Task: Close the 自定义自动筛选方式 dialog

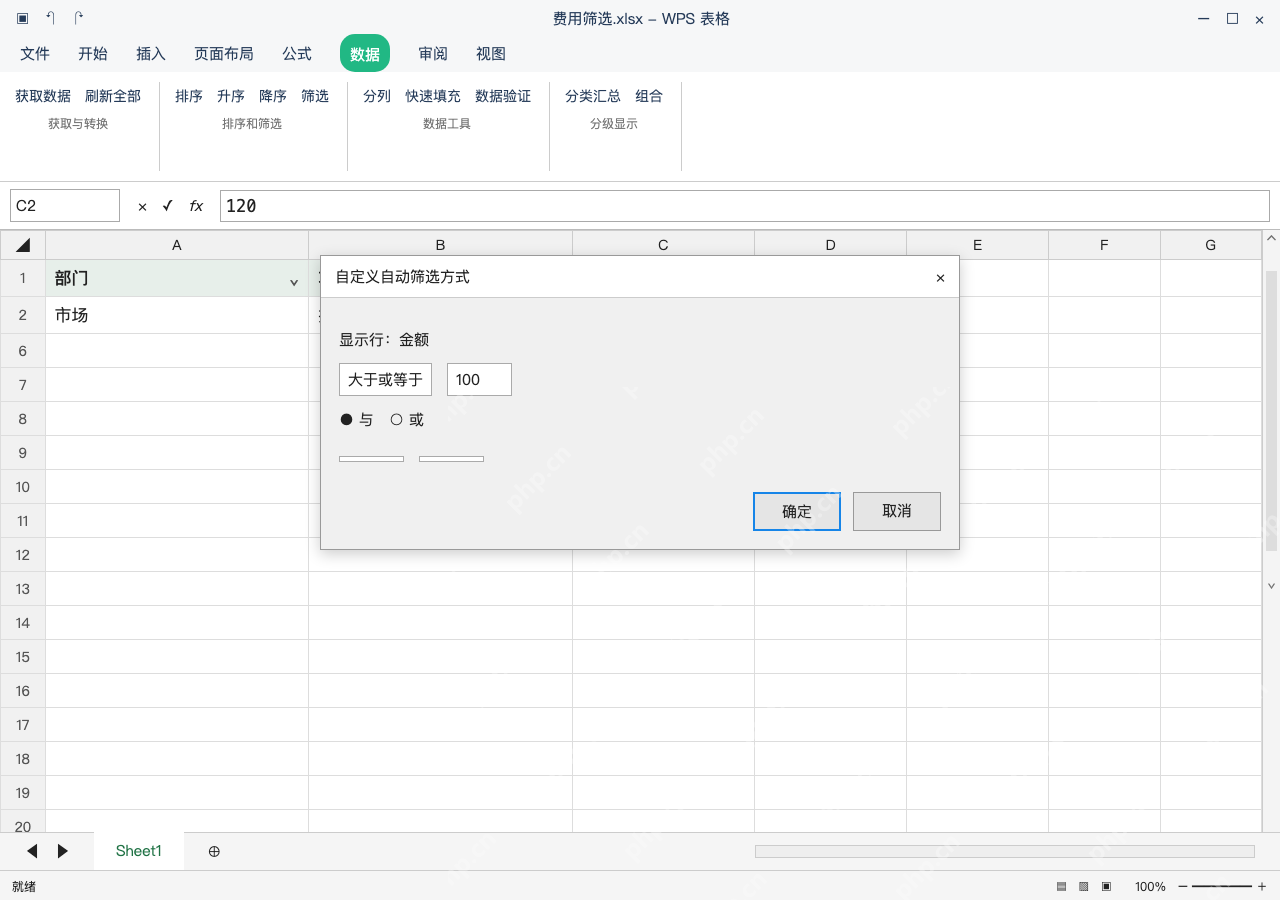Action: [x=940, y=278]
